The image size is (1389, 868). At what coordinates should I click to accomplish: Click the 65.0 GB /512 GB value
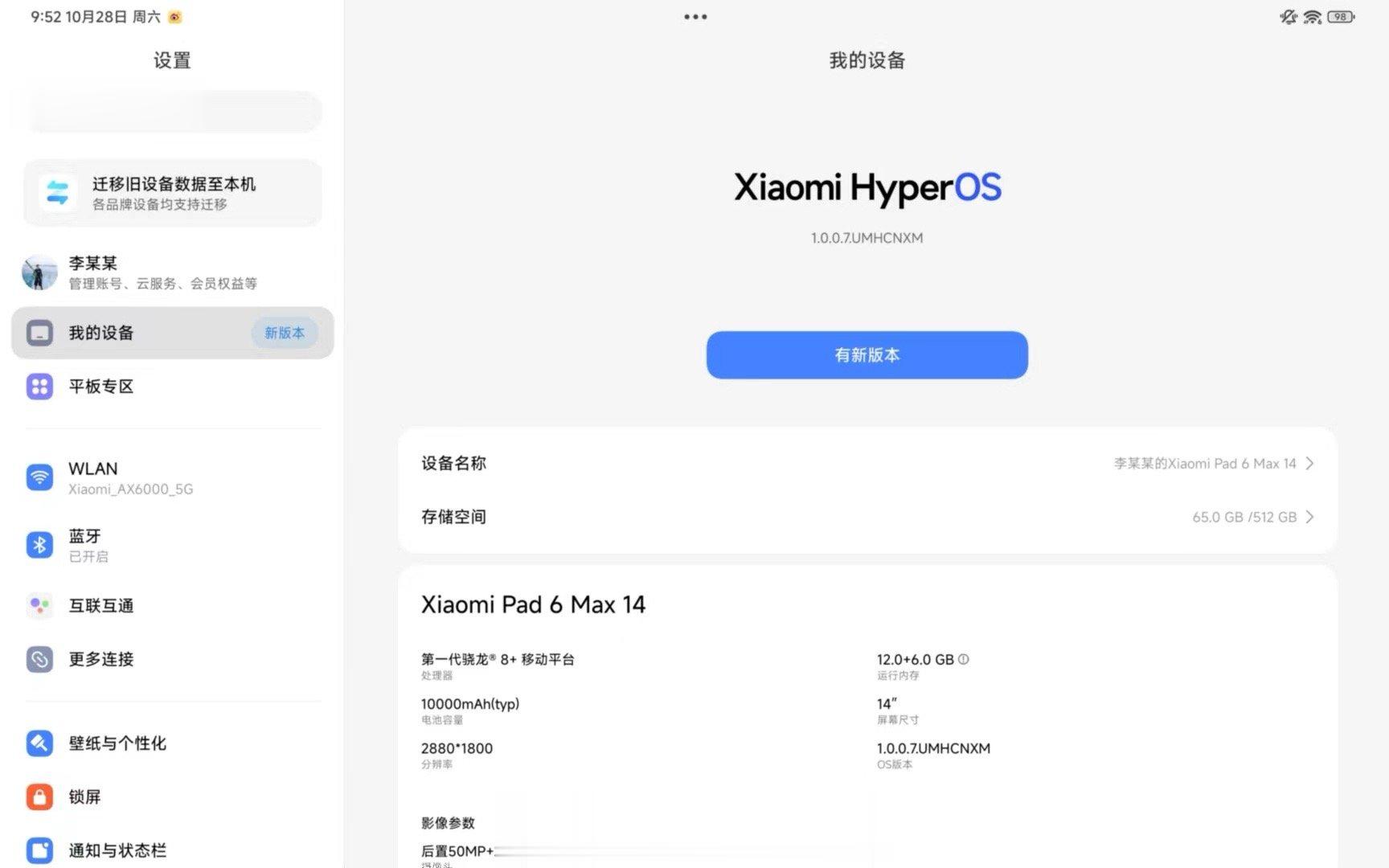(x=1244, y=517)
